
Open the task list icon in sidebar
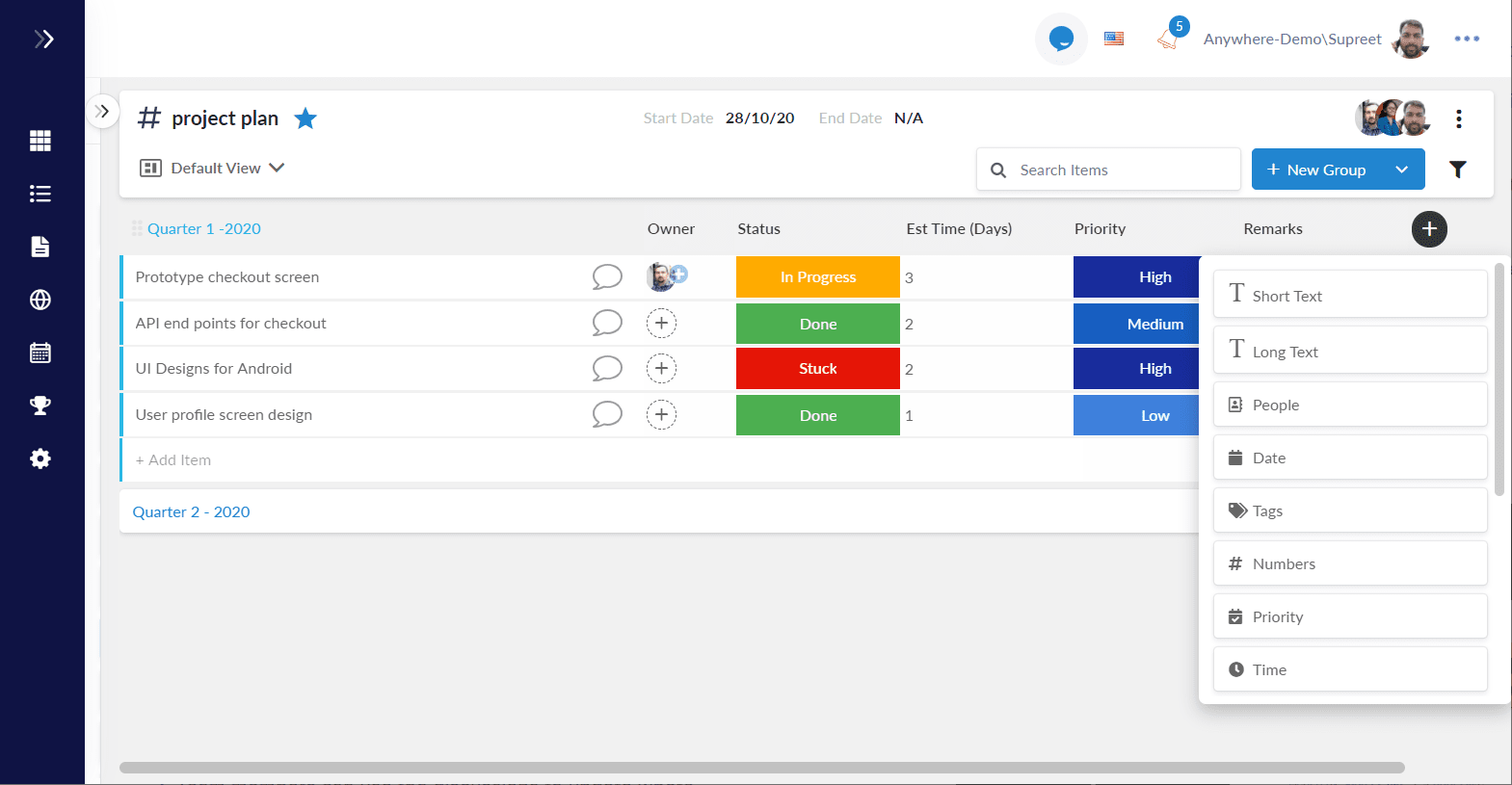[x=40, y=194]
